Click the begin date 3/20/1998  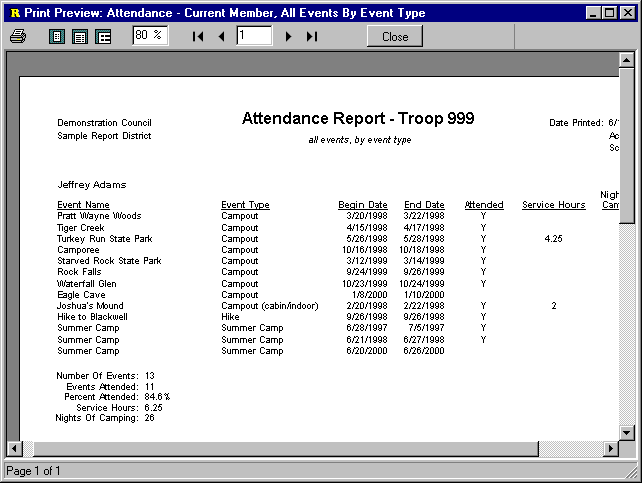pos(367,216)
